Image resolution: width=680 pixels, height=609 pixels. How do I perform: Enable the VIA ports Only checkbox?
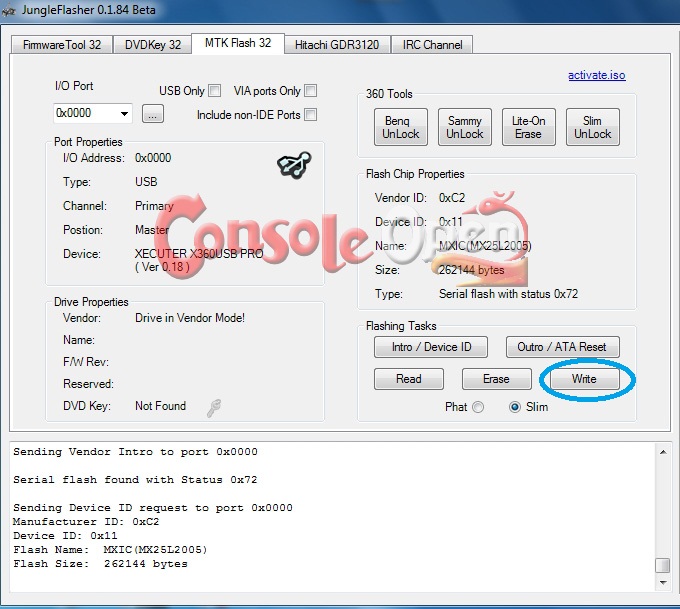pos(311,91)
